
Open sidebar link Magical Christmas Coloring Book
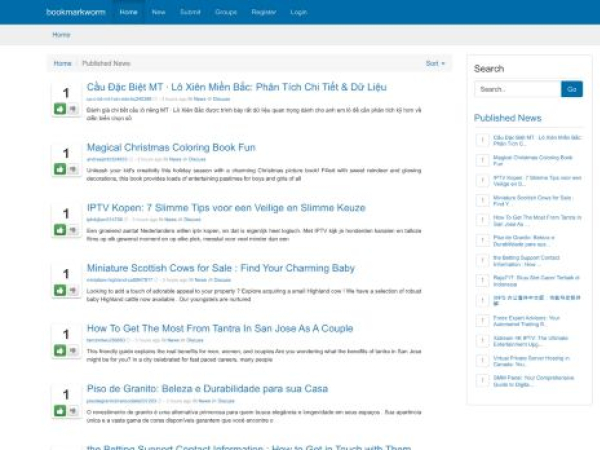(533, 160)
